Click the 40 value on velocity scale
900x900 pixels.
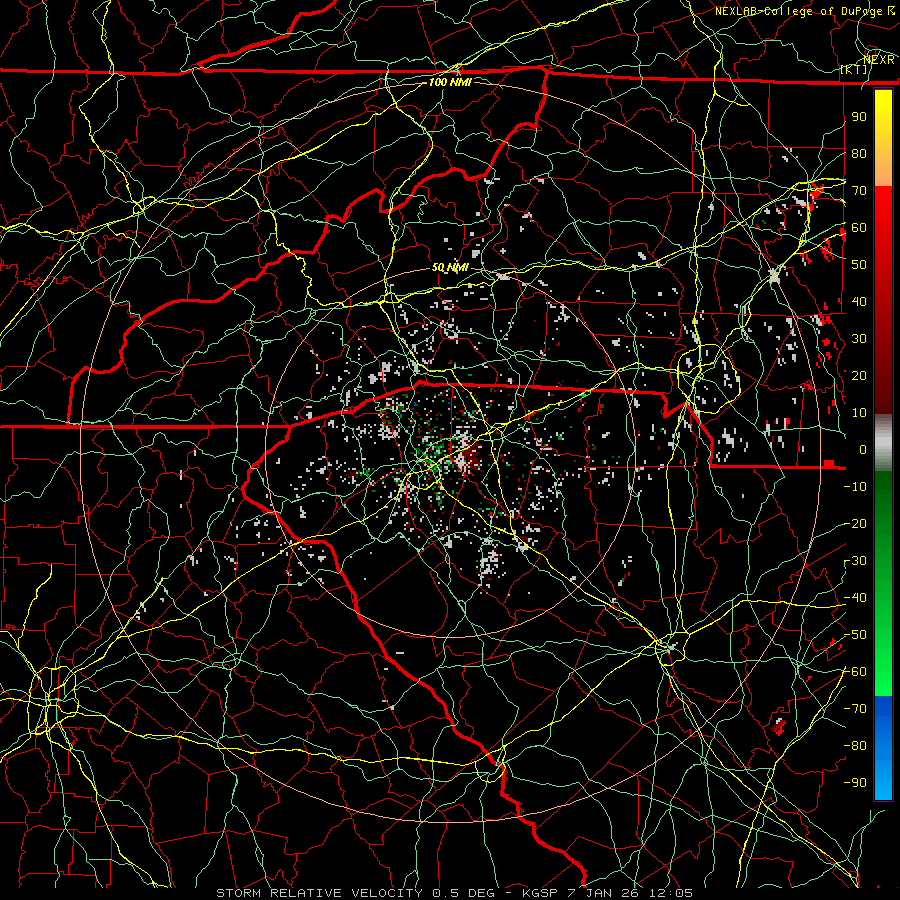[x=859, y=301]
